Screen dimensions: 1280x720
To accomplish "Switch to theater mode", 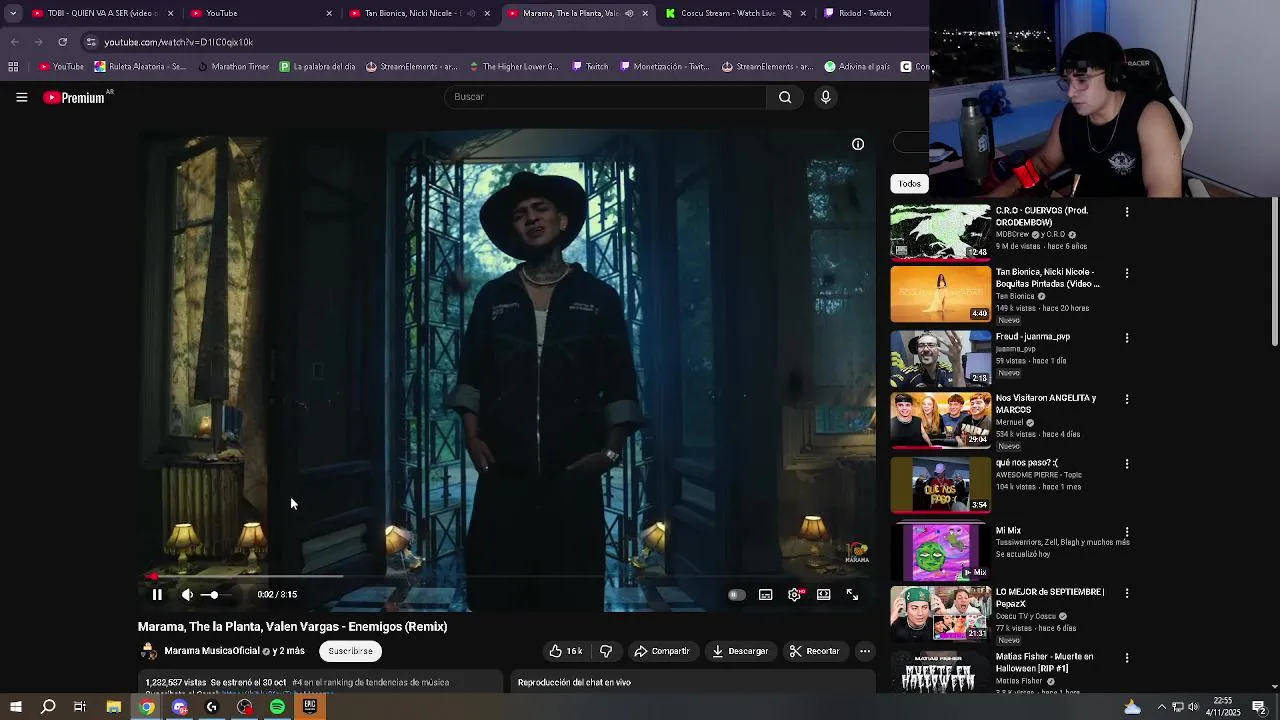I will point(823,595).
